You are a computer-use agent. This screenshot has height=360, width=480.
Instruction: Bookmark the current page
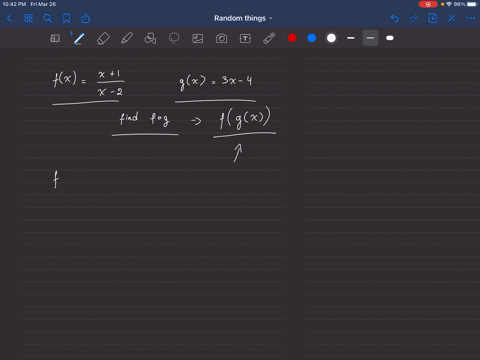[x=66, y=18]
